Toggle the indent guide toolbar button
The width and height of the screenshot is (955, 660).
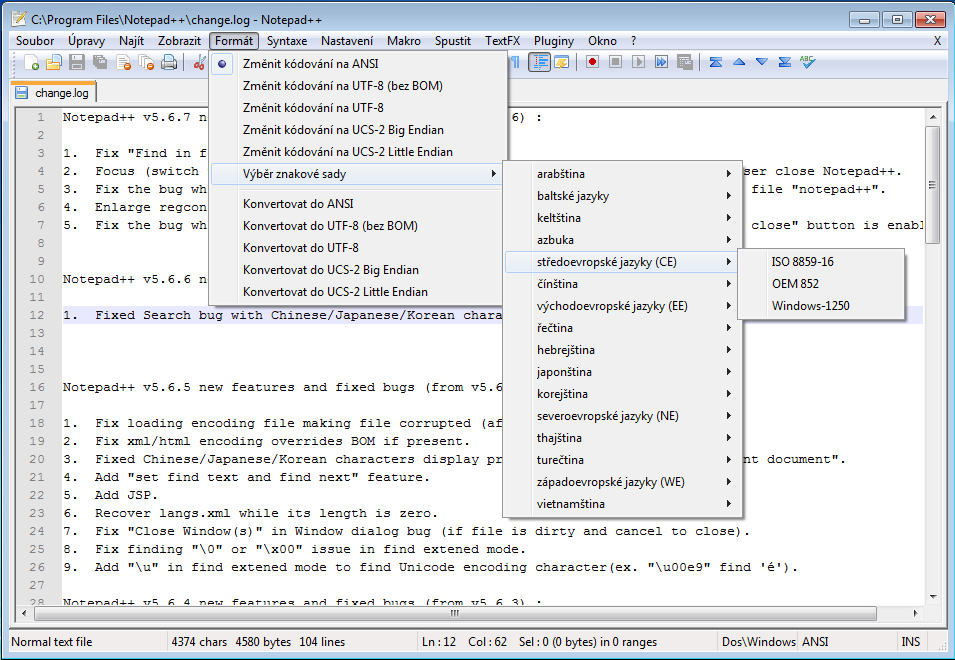point(539,62)
